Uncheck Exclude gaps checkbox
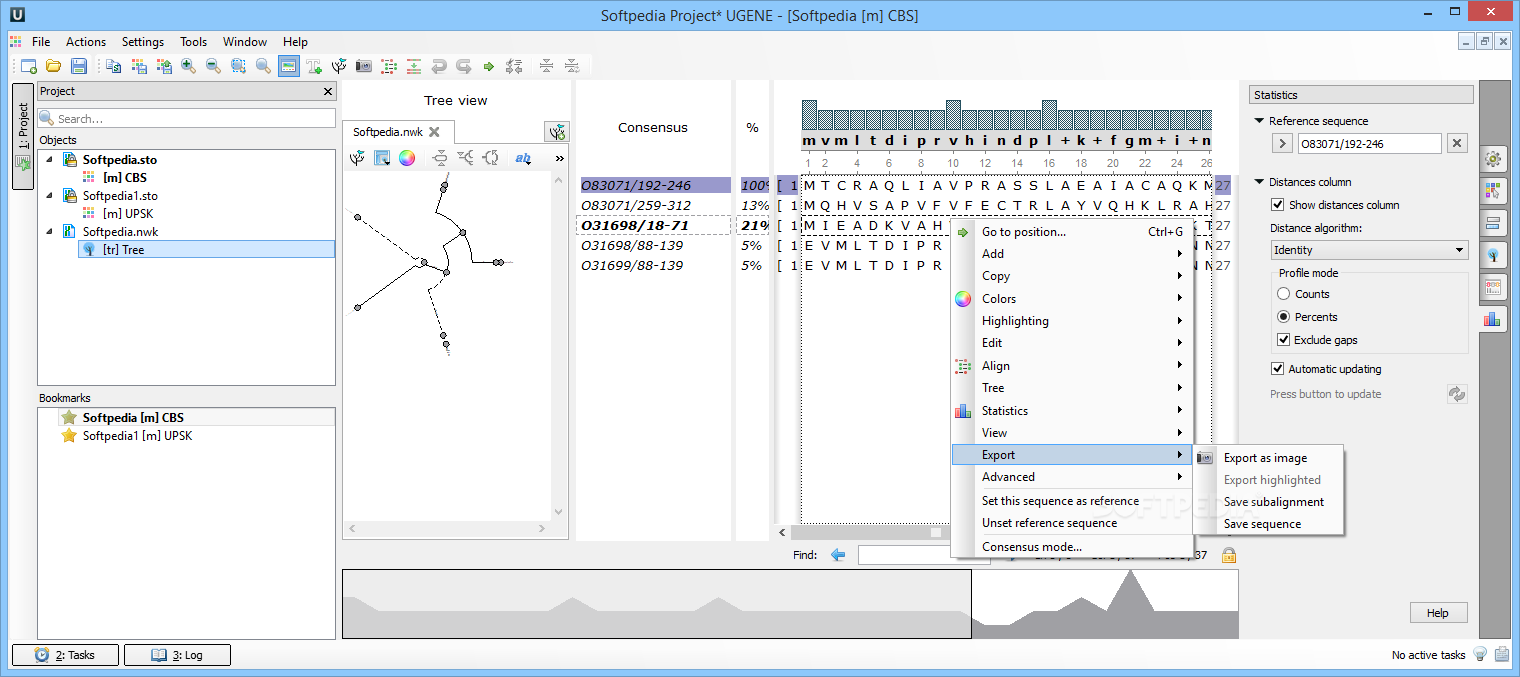Image resolution: width=1520 pixels, height=677 pixels. coord(1284,340)
